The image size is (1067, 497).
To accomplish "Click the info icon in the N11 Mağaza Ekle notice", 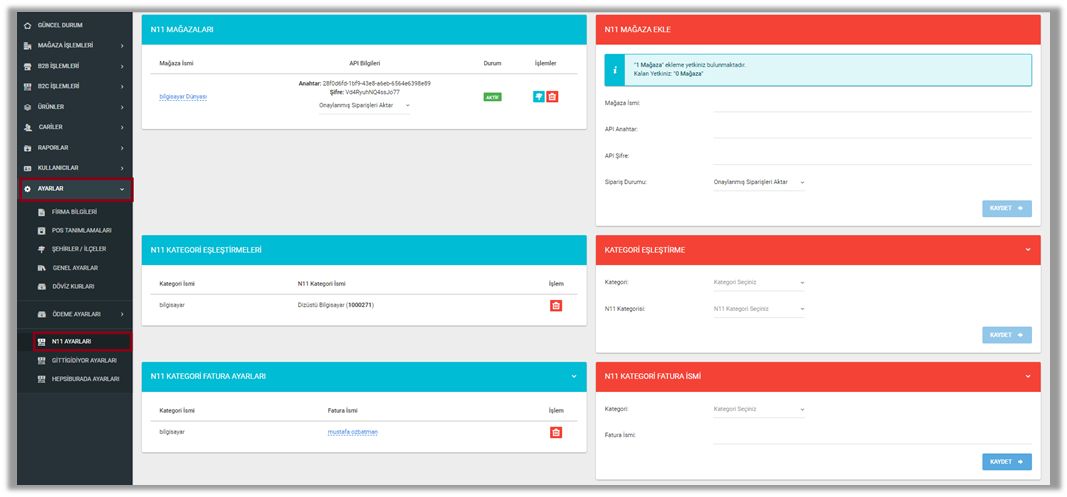I will coord(616,69).
